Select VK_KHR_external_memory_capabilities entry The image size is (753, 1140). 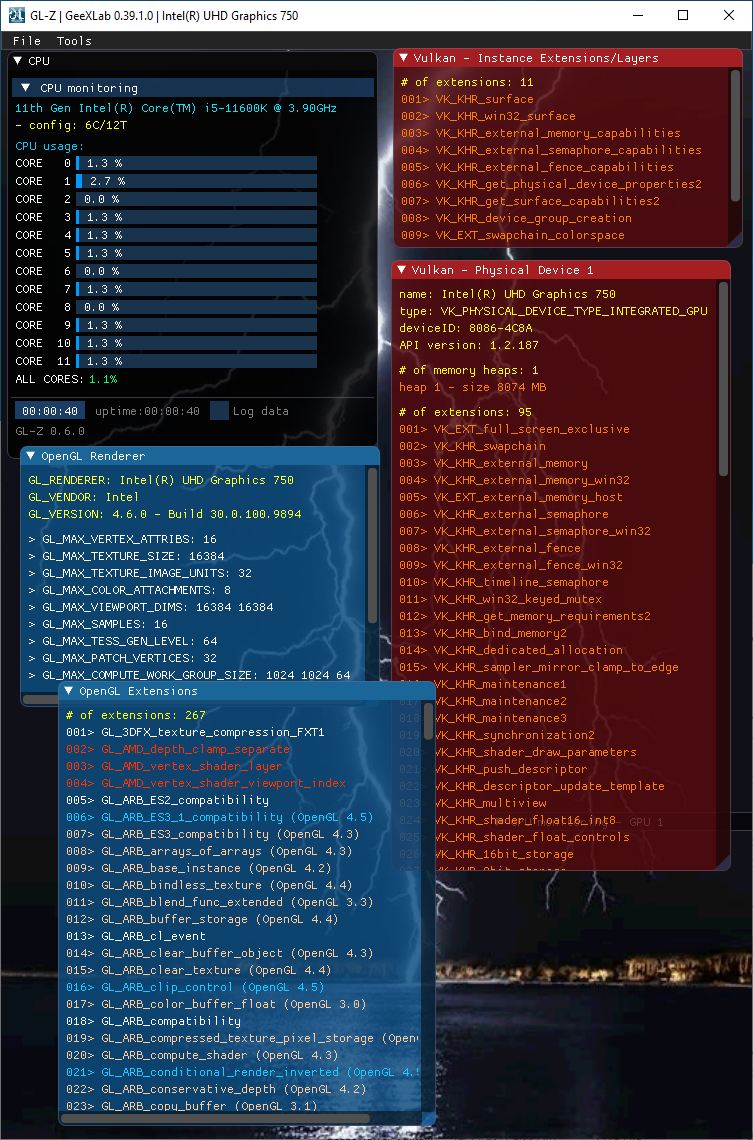[x=541, y=133]
